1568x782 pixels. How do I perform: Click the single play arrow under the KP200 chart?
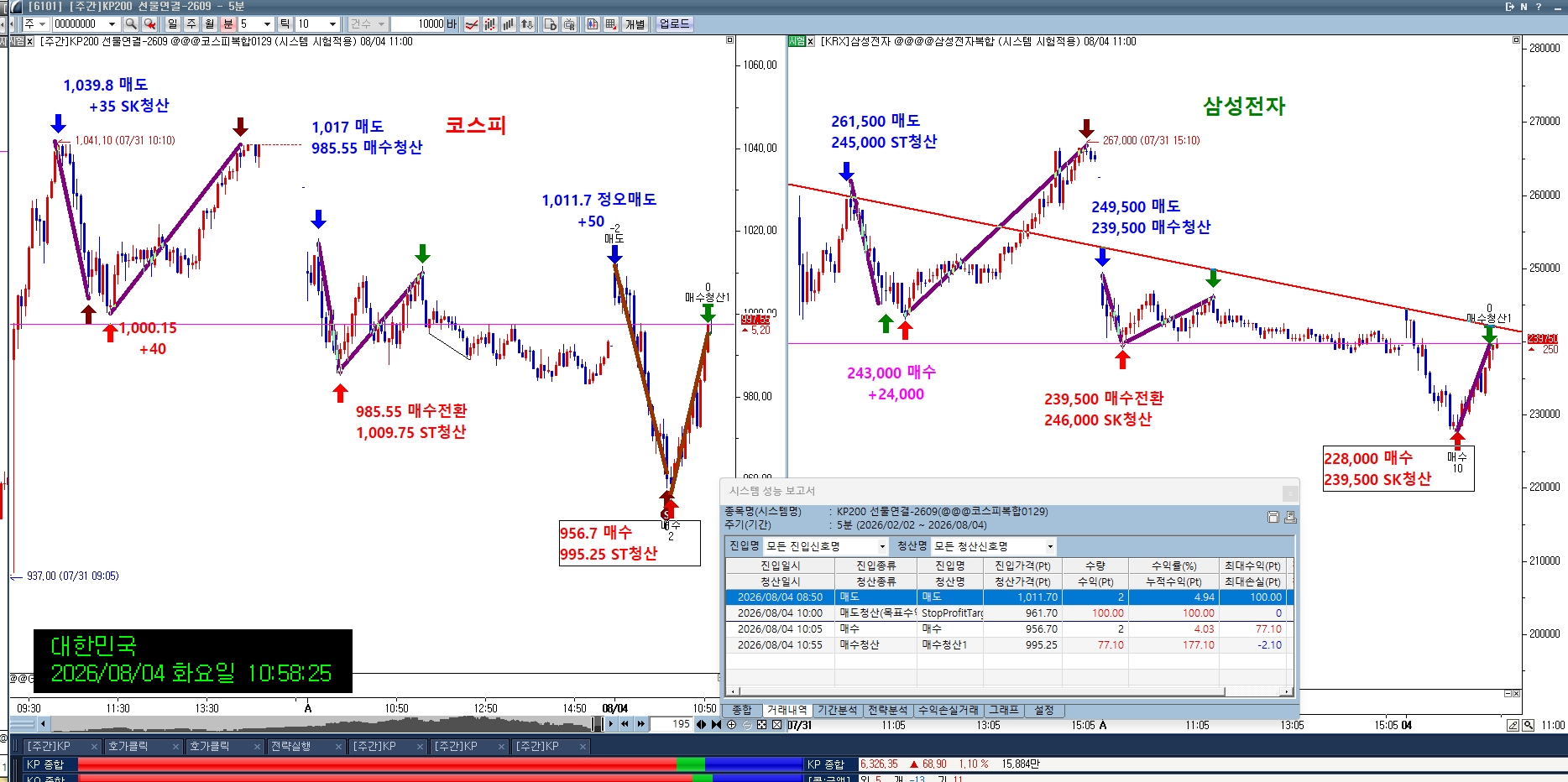point(610,723)
